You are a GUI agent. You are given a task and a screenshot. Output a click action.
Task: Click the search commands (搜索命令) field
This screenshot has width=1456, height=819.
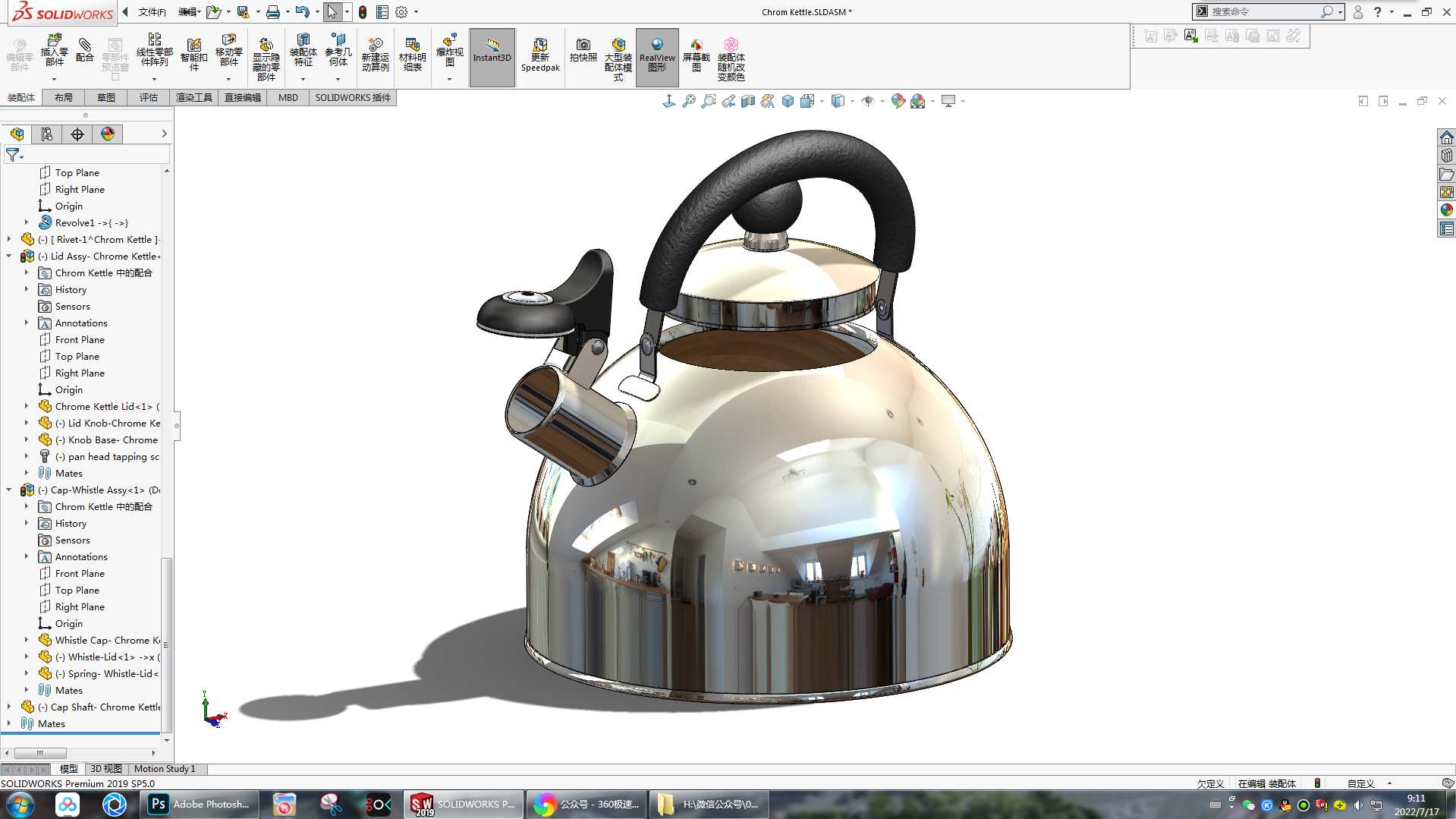1264,12
